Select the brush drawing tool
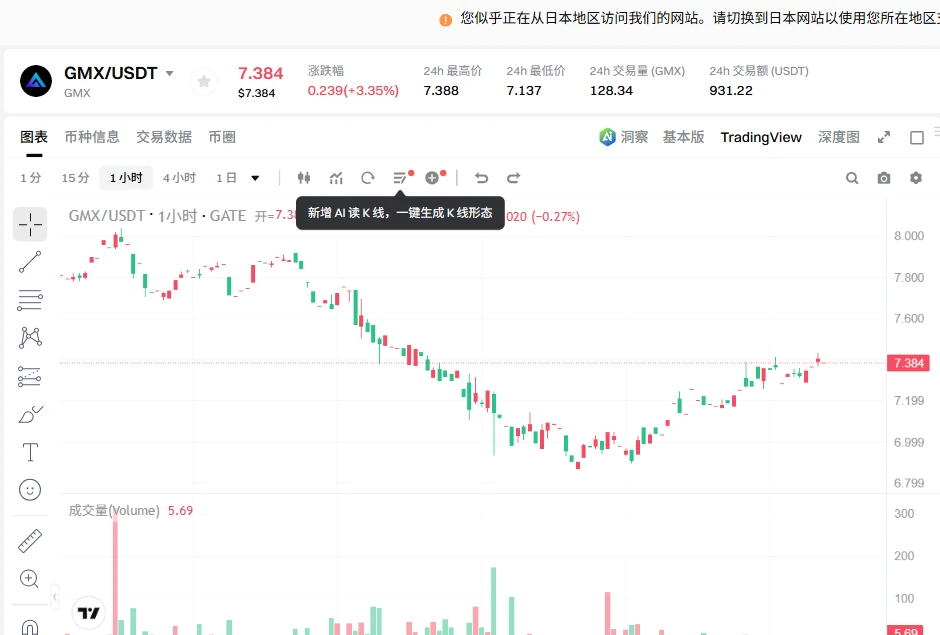Image resolution: width=940 pixels, height=635 pixels. [x=30, y=414]
